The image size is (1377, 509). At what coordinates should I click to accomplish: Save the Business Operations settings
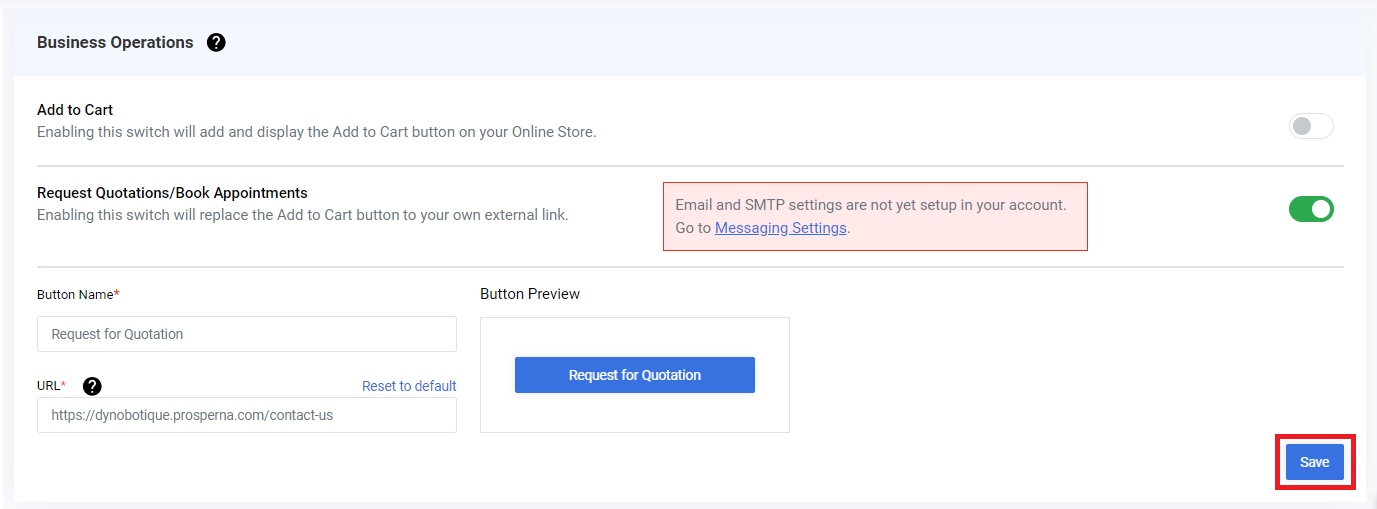pos(1314,462)
